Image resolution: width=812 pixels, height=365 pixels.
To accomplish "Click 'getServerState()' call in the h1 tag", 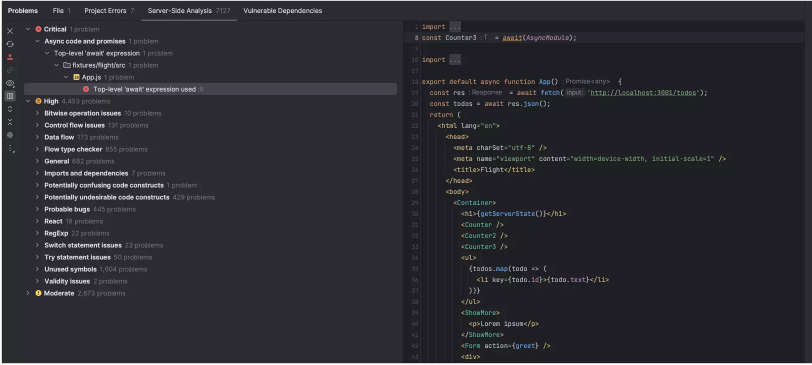I will pyautogui.click(x=512, y=214).
